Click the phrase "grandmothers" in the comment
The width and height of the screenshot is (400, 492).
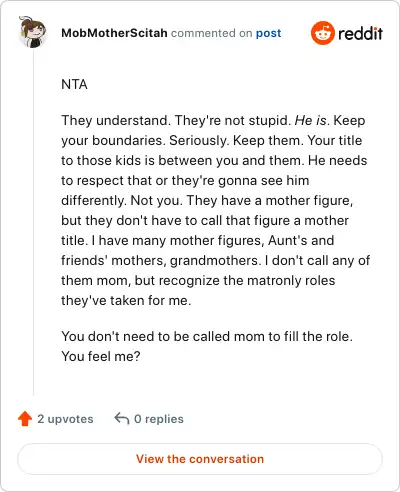point(214,261)
